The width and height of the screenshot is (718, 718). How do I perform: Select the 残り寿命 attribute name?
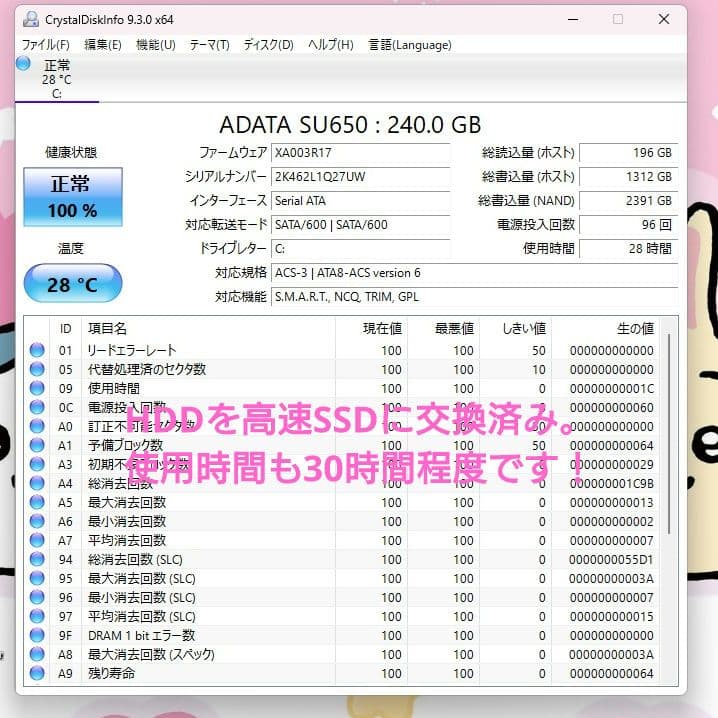[x=111, y=673]
